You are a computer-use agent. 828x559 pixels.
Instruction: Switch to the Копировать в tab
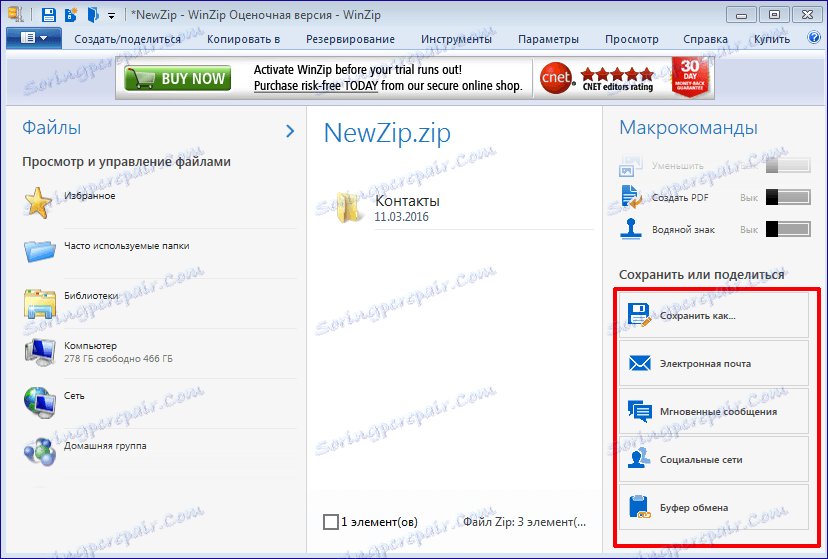click(243, 39)
